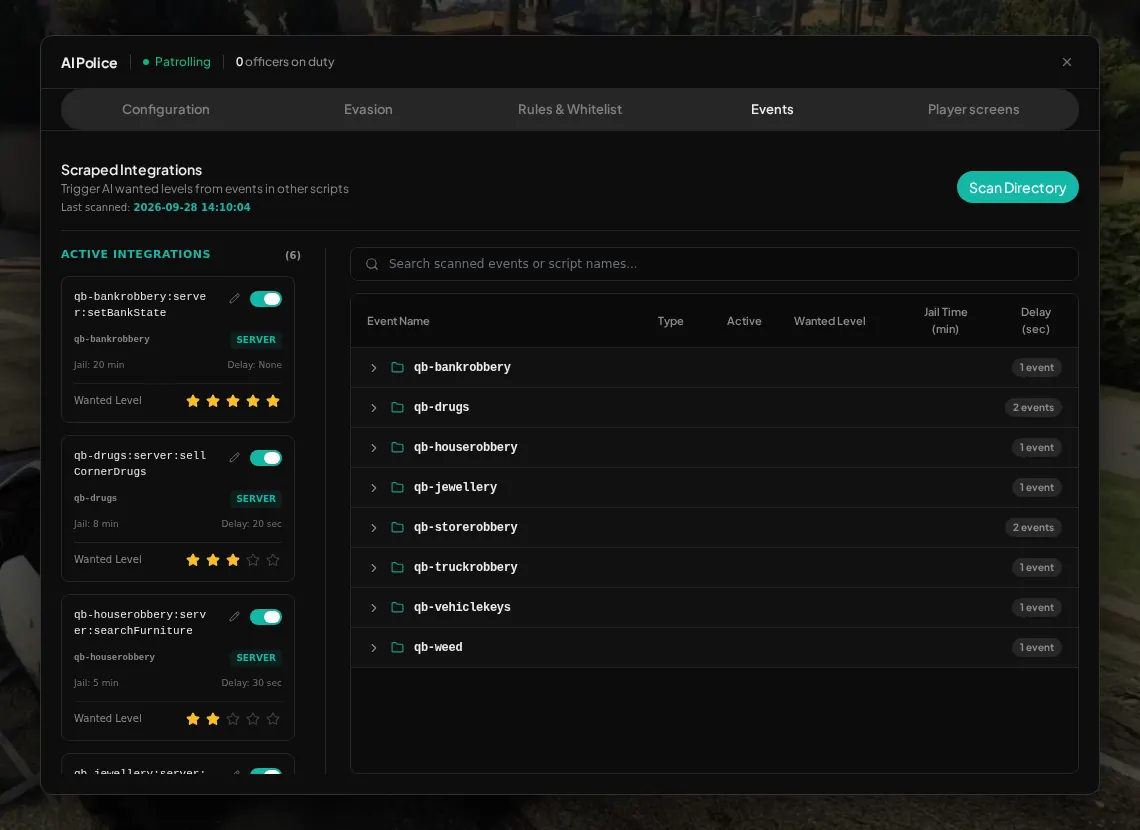Screen dimensions: 1140x830
Task: Set qb-drugs wanted level to five stars
Action: tap(273, 560)
